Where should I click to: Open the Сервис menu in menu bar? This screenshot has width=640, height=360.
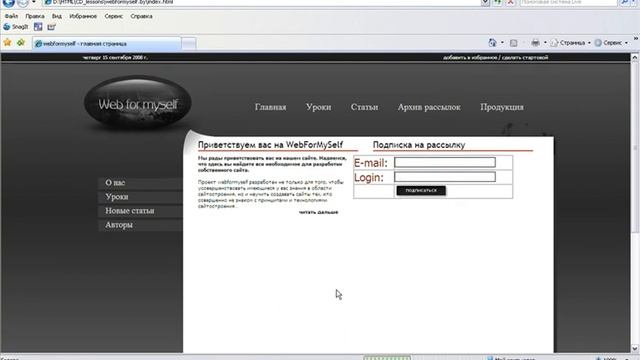(x=113, y=16)
